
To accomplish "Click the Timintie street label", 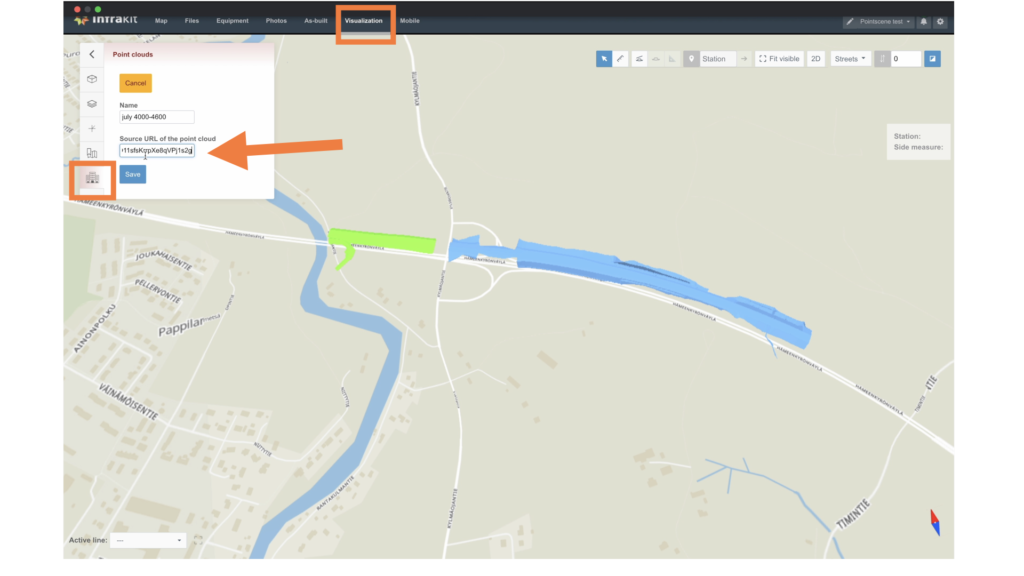I will (853, 515).
